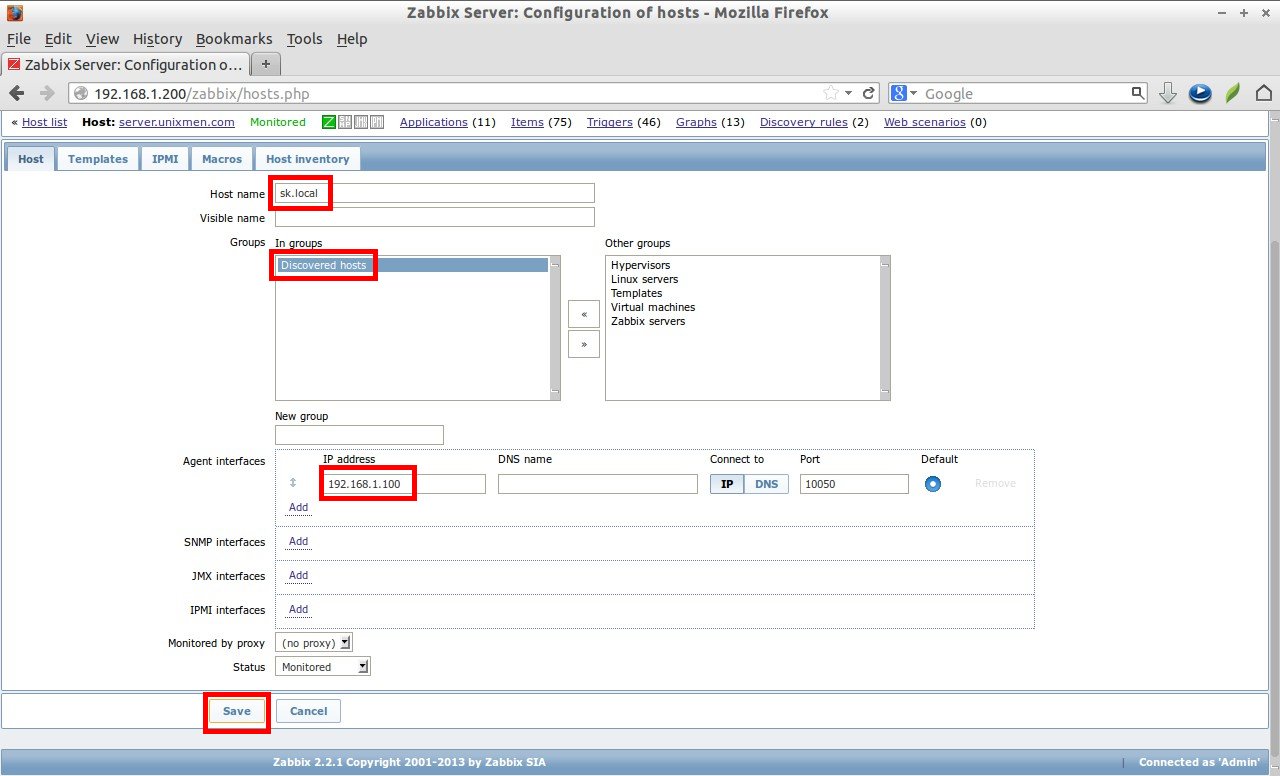Open the File menu
This screenshot has height=776, width=1280.
pos(19,39)
